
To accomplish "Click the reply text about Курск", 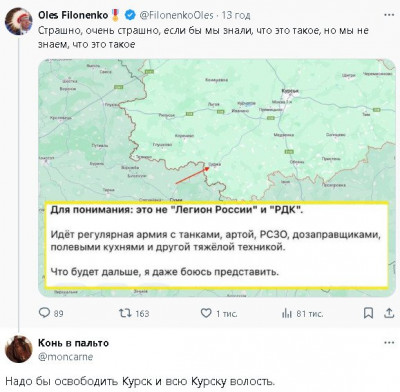I will coord(140,381).
